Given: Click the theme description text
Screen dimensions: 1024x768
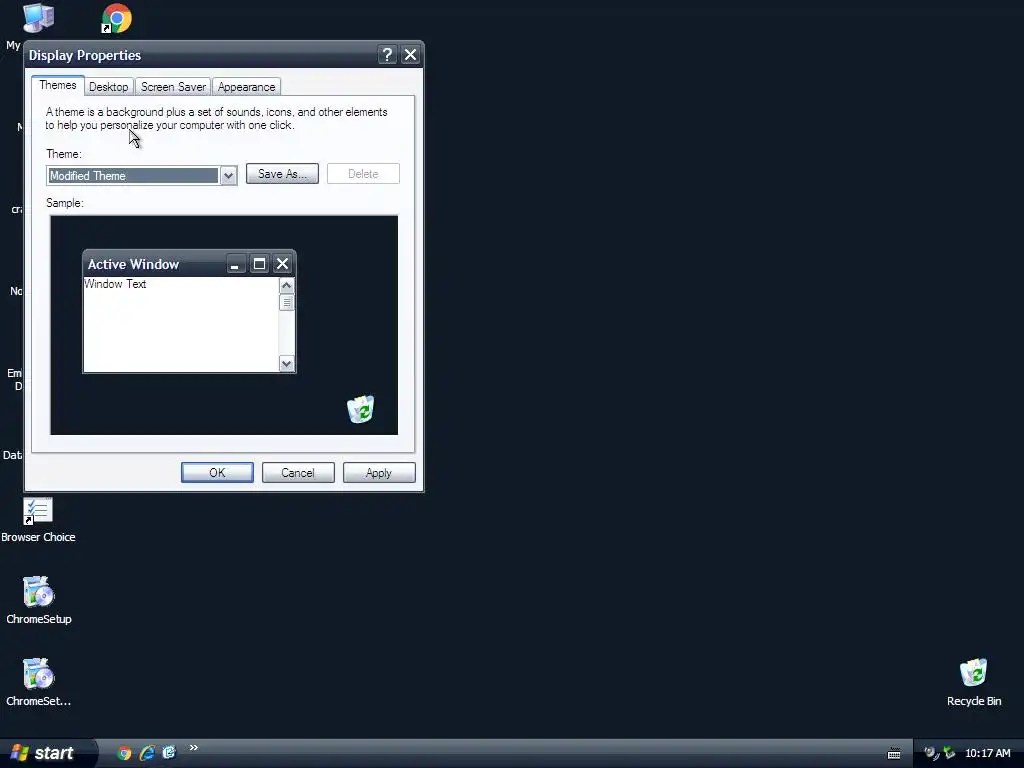Looking at the screenshot, I should click(216, 119).
